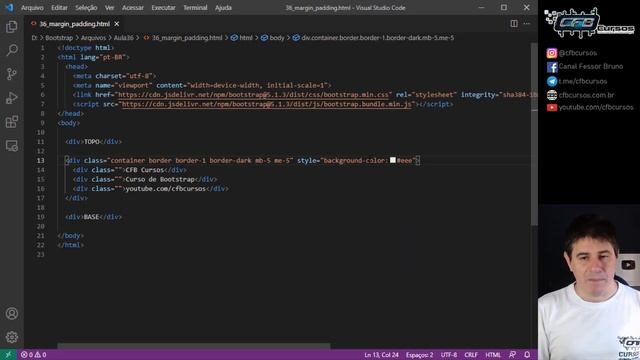Click line number 13 in the gutter

pos(40,160)
